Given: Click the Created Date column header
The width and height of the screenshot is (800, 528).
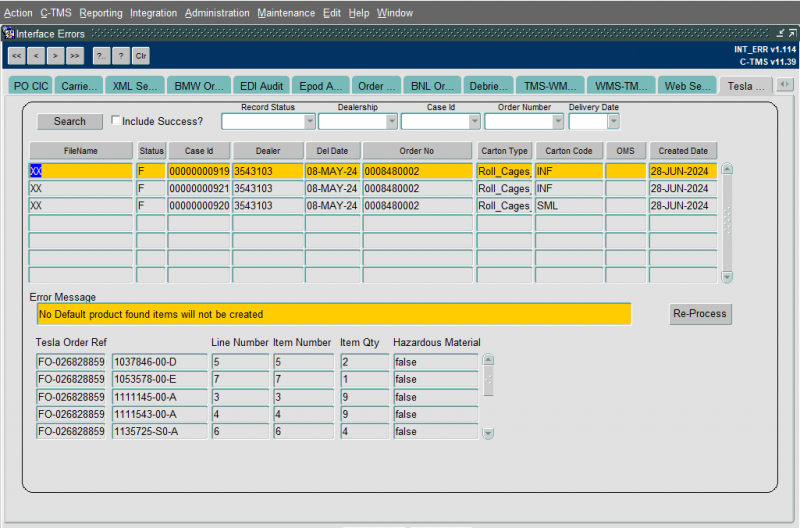Looking at the screenshot, I should (x=683, y=151).
